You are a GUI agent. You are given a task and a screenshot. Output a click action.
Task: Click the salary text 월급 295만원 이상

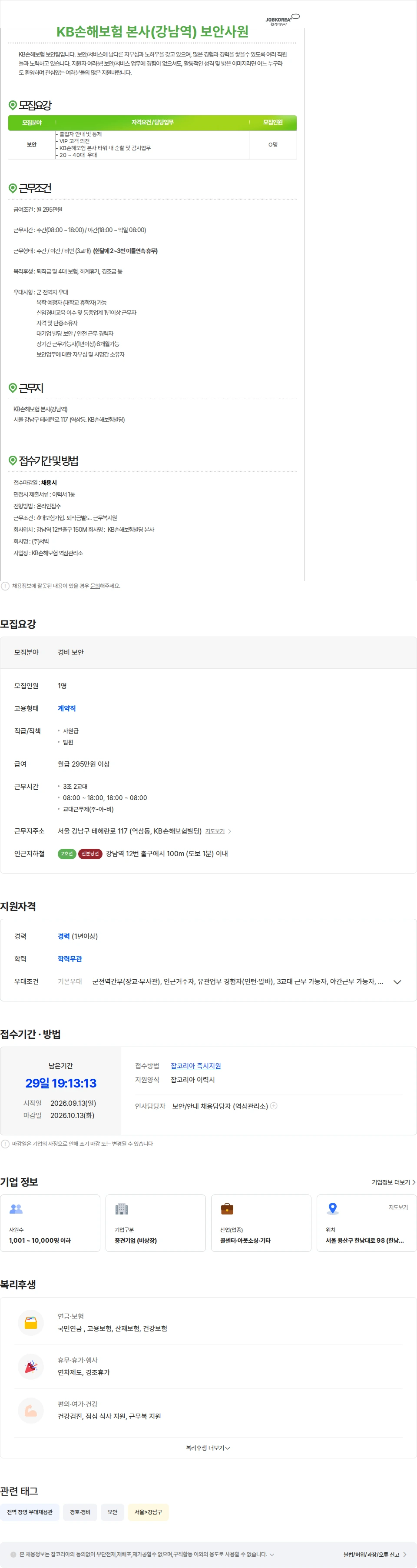(x=84, y=764)
